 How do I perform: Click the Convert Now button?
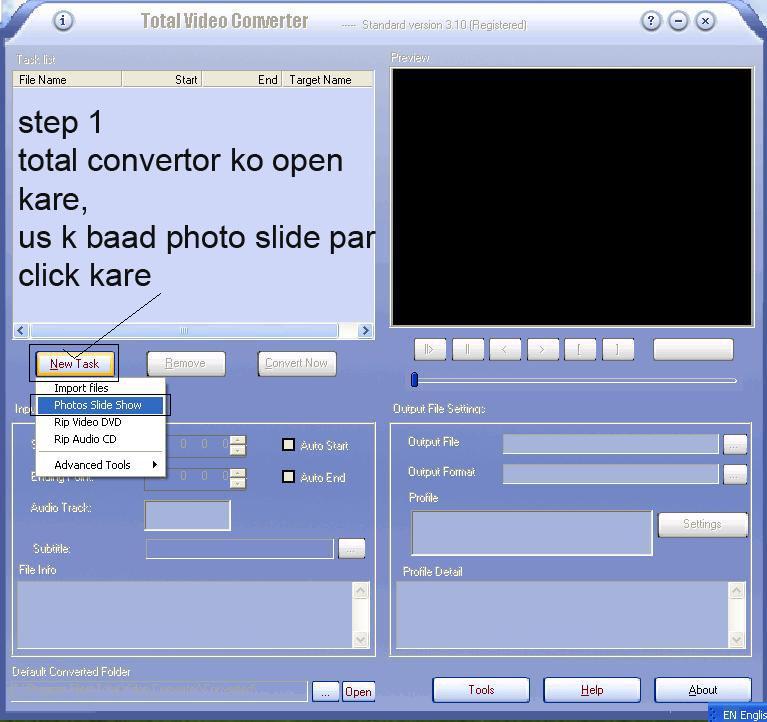point(296,363)
